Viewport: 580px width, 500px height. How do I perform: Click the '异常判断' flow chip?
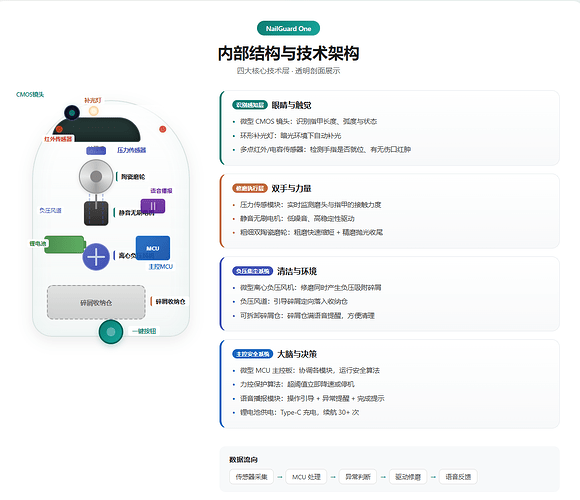[x=358, y=477]
